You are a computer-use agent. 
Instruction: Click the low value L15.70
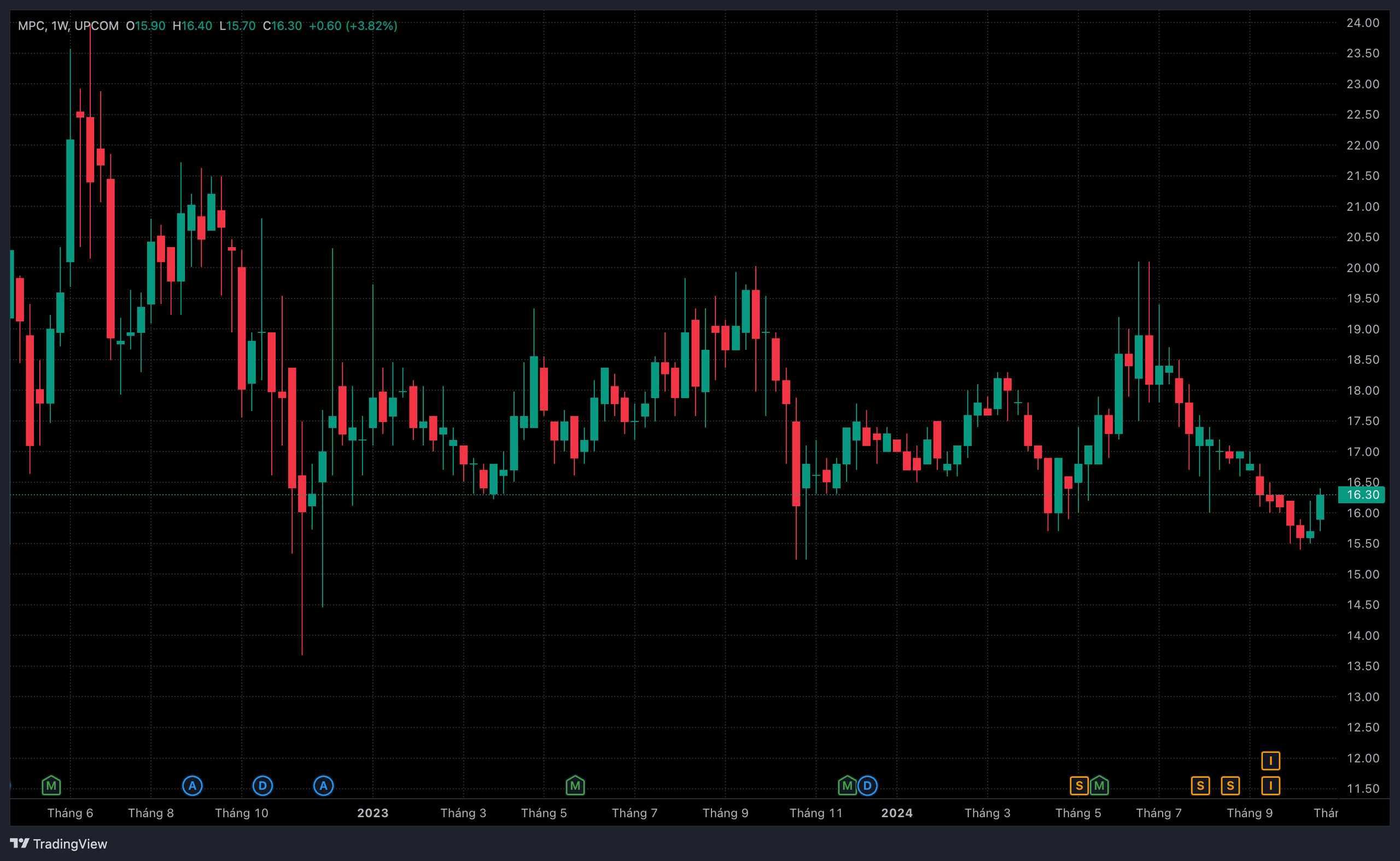click(237, 26)
